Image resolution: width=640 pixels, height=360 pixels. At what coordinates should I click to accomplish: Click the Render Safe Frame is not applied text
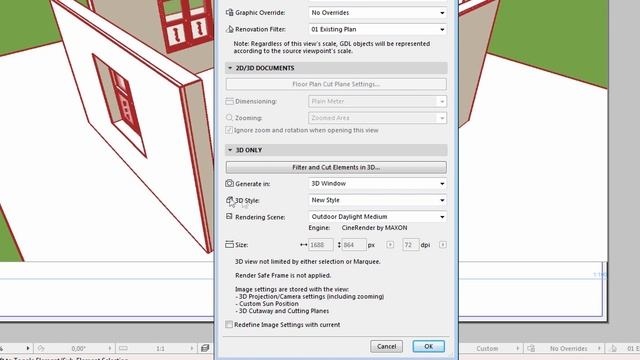pos(283,276)
